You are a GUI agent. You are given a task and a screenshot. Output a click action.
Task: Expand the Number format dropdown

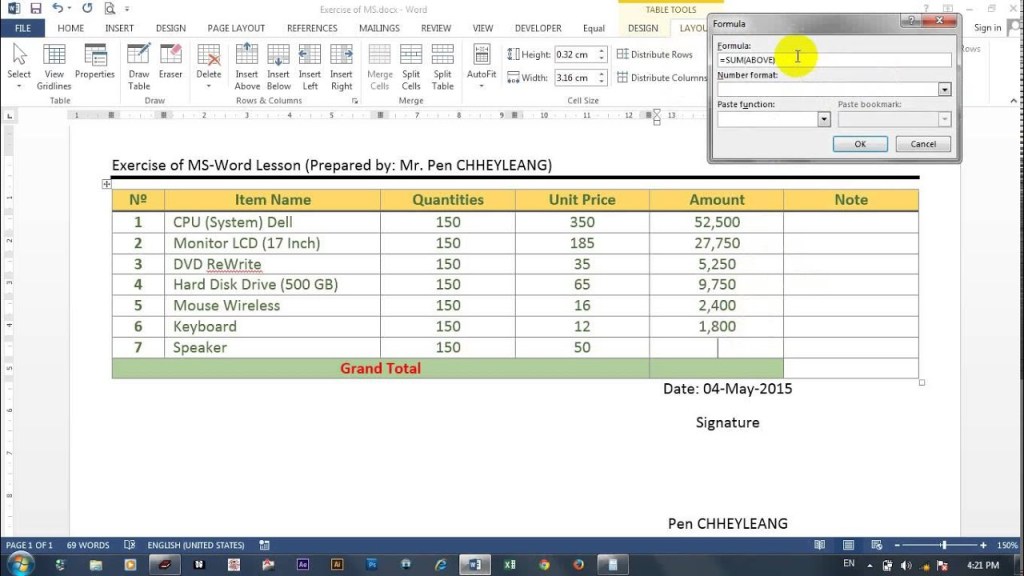click(943, 90)
